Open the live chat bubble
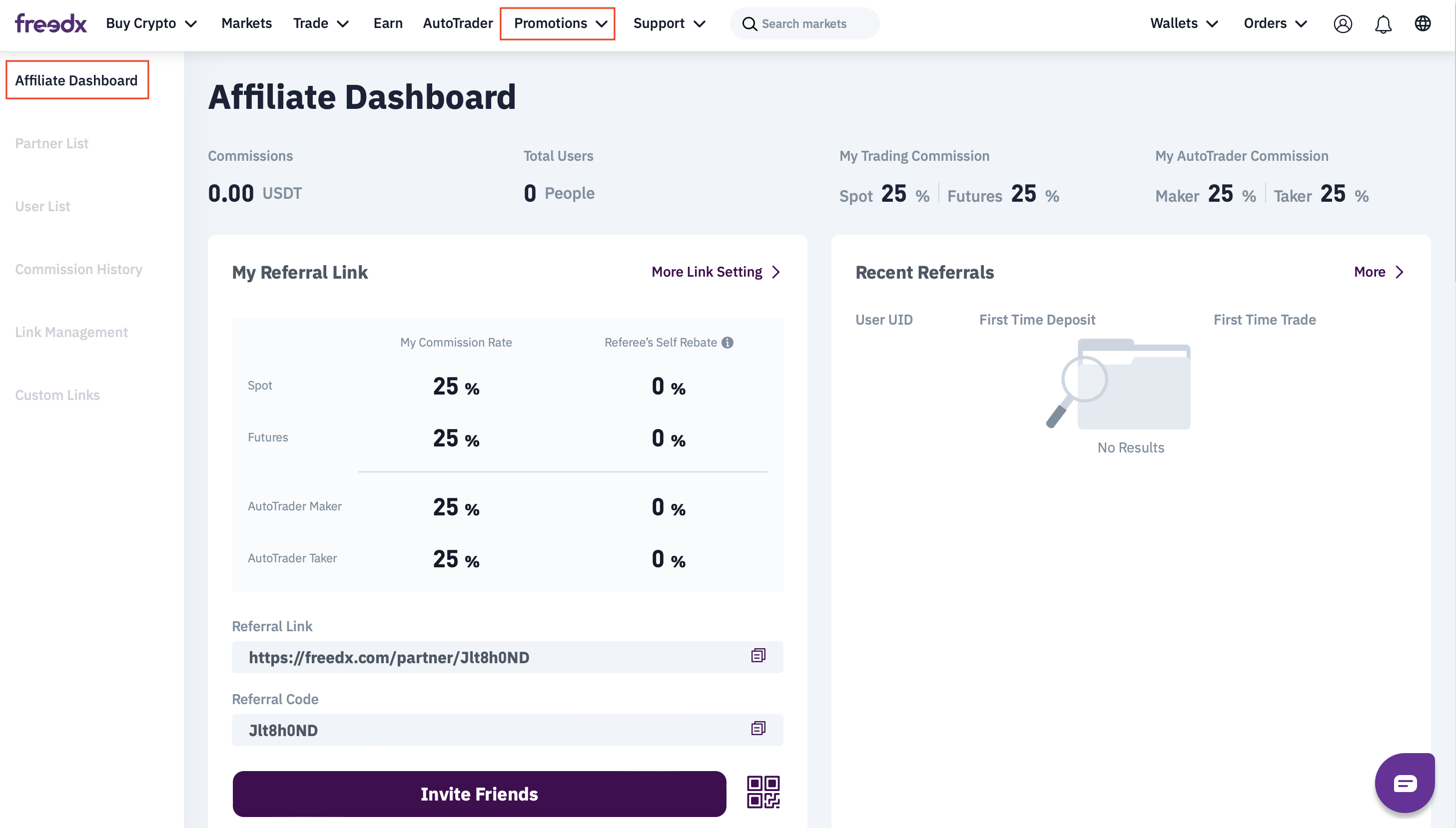The image size is (1456, 828). coord(1405,784)
